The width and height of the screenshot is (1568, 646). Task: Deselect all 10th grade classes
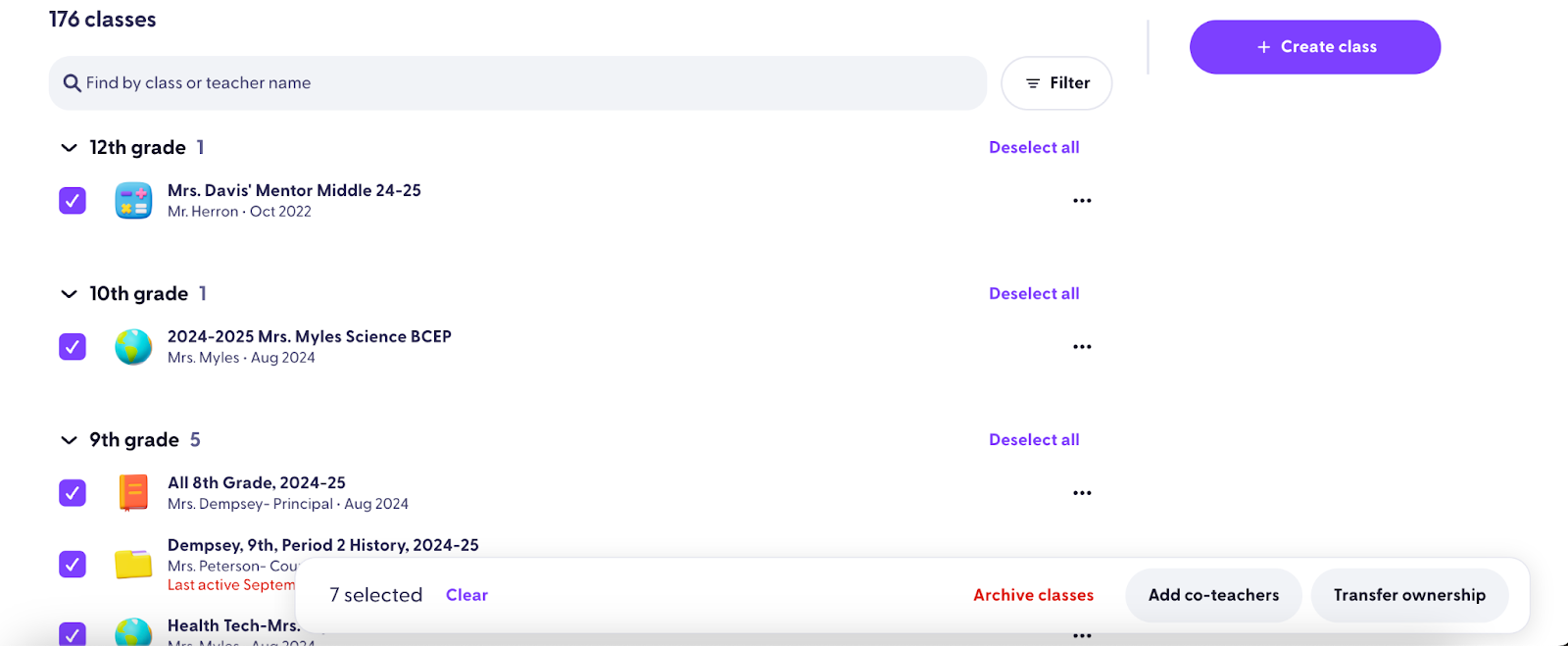pyautogui.click(x=1034, y=293)
